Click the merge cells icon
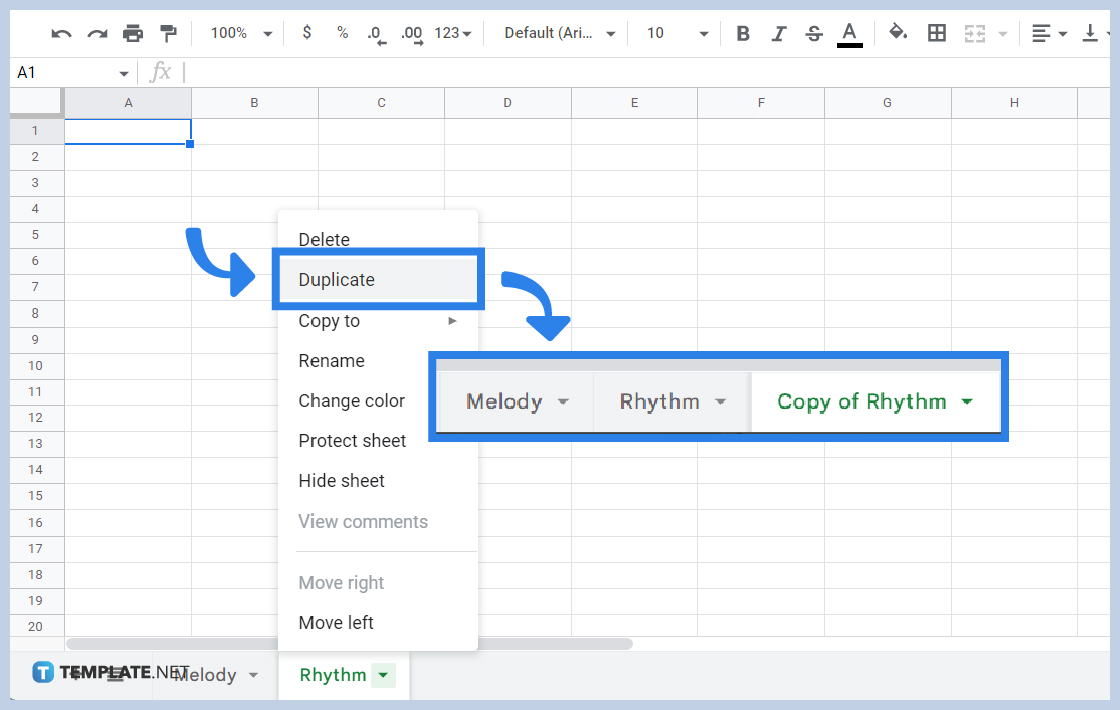 point(974,32)
